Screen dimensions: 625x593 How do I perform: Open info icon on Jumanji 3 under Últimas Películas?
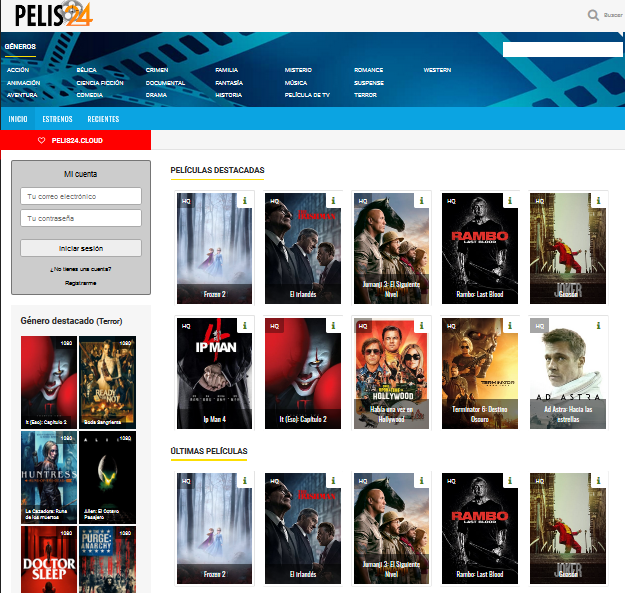421,481
